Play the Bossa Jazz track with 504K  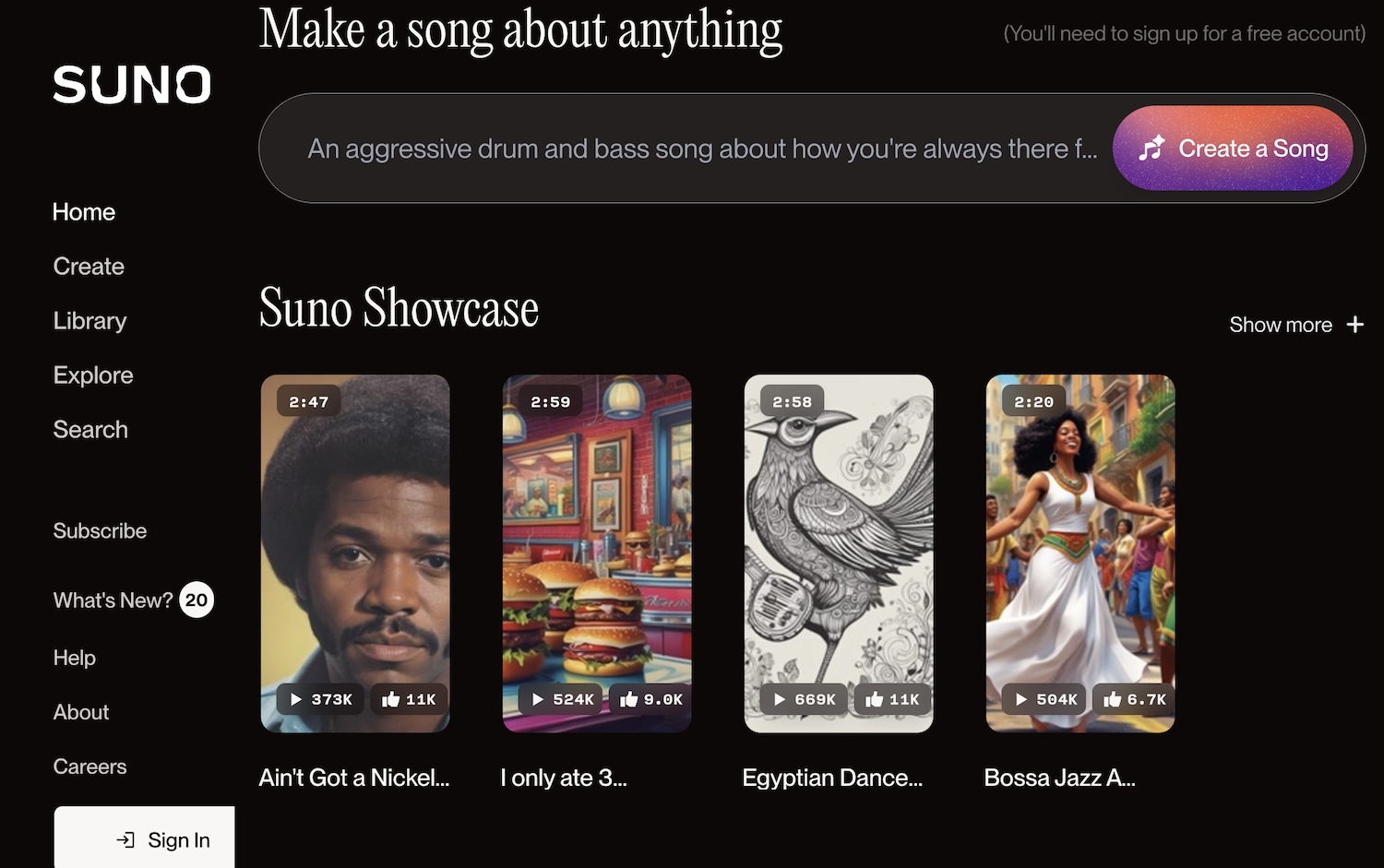click(x=1044, y=699)
